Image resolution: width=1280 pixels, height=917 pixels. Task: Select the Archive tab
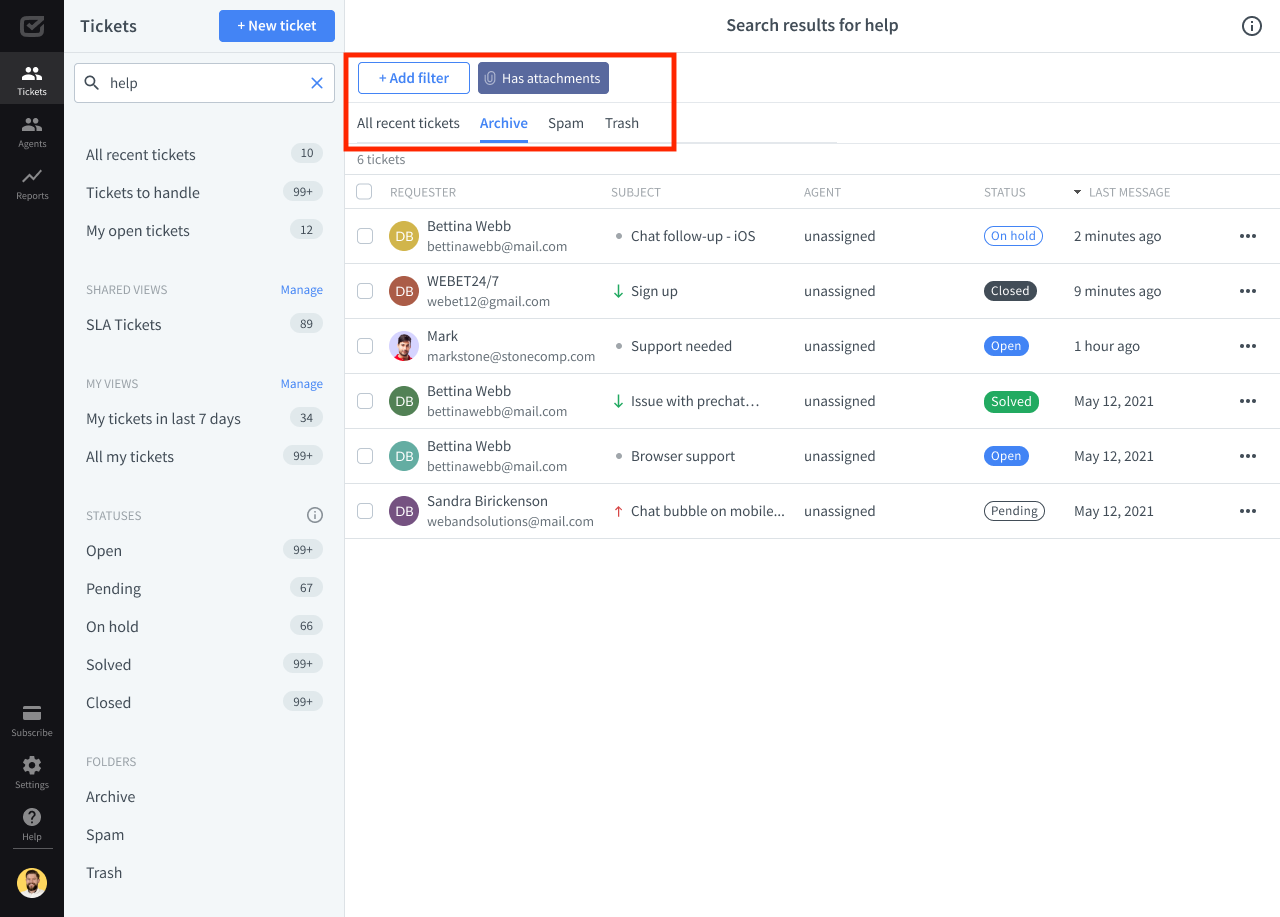[x=504, y=123]
